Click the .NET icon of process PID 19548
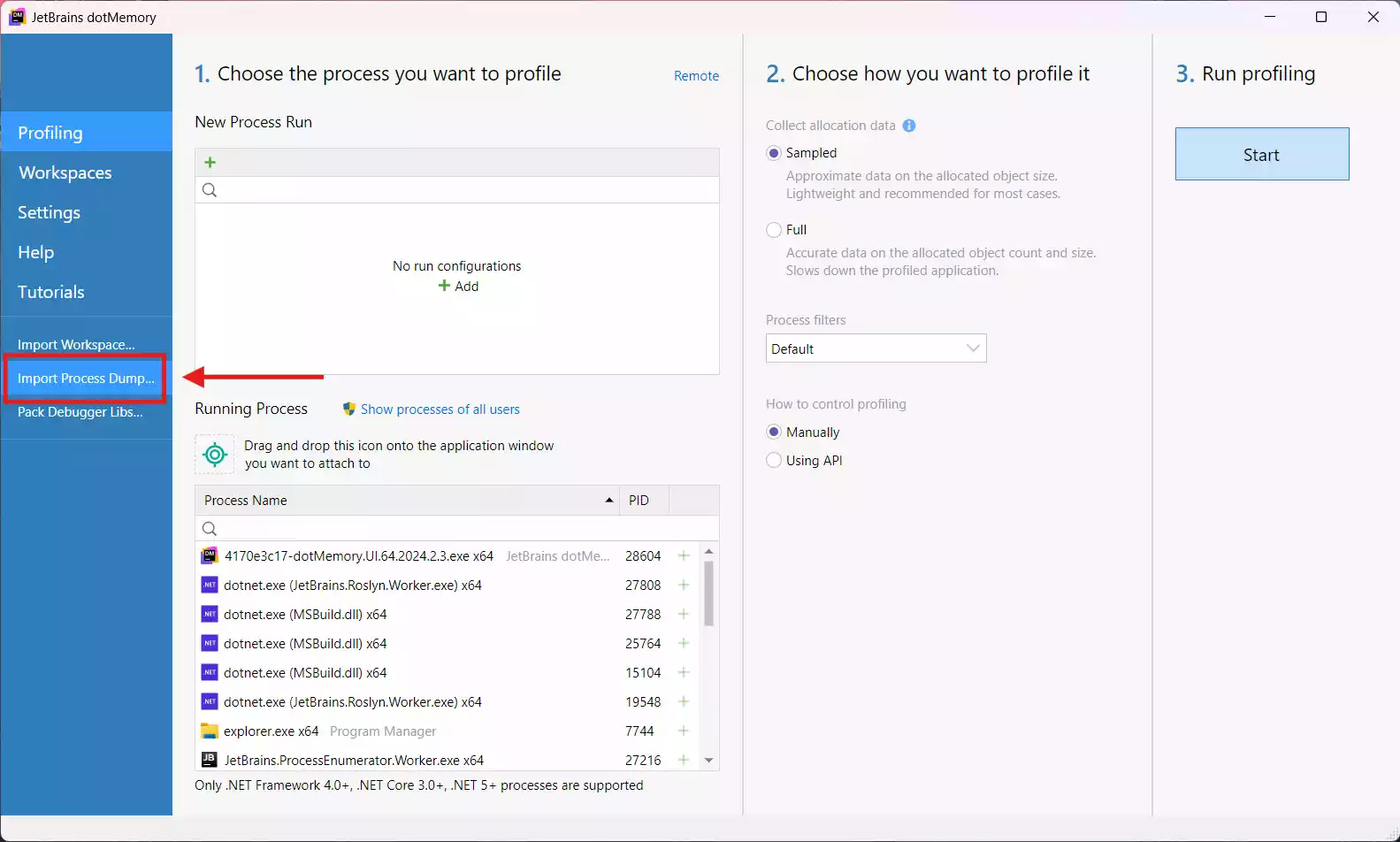1400x842 pixels. [210, 702]
